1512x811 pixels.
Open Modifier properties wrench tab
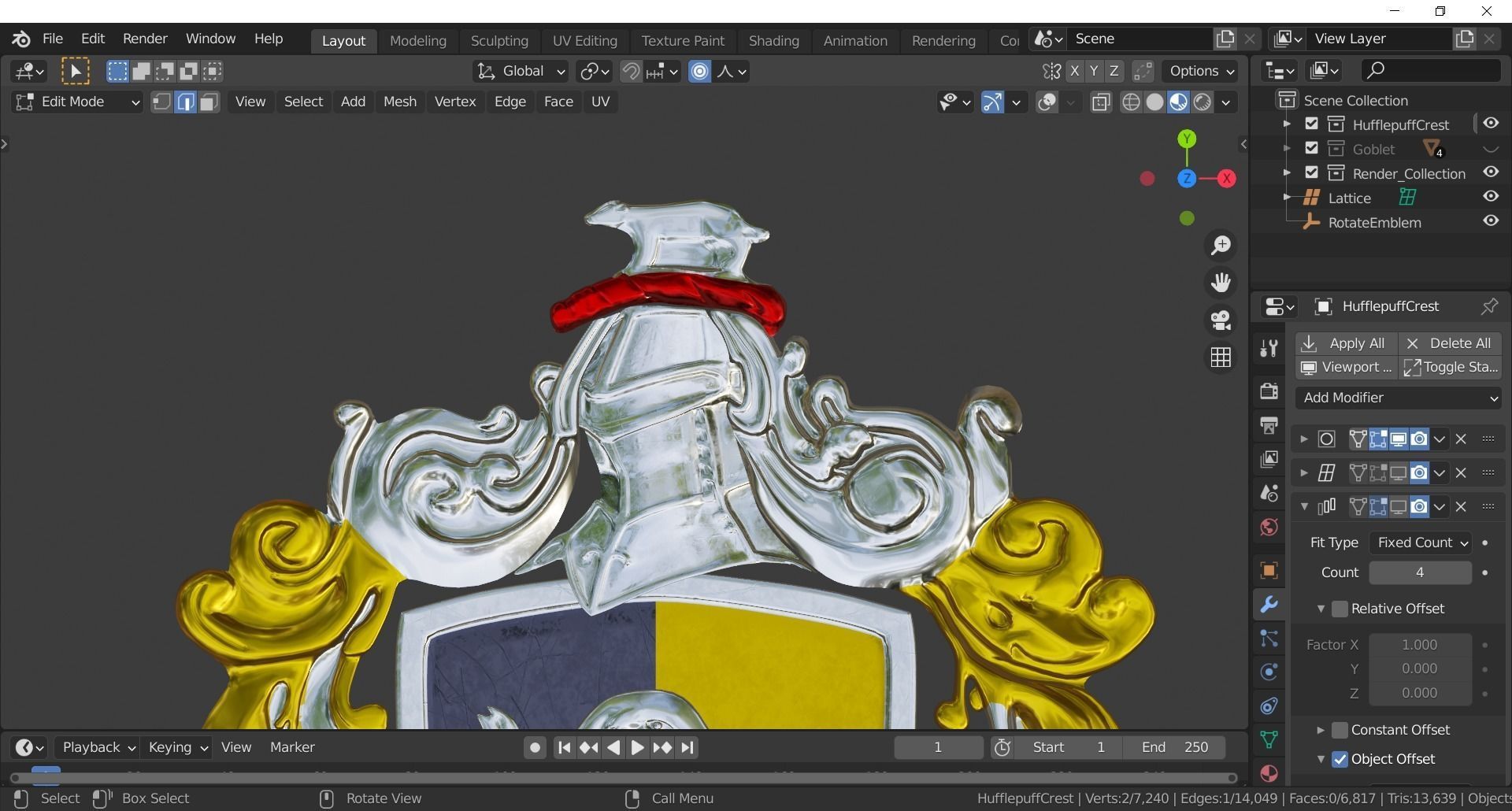click(x=1268, y=605)
